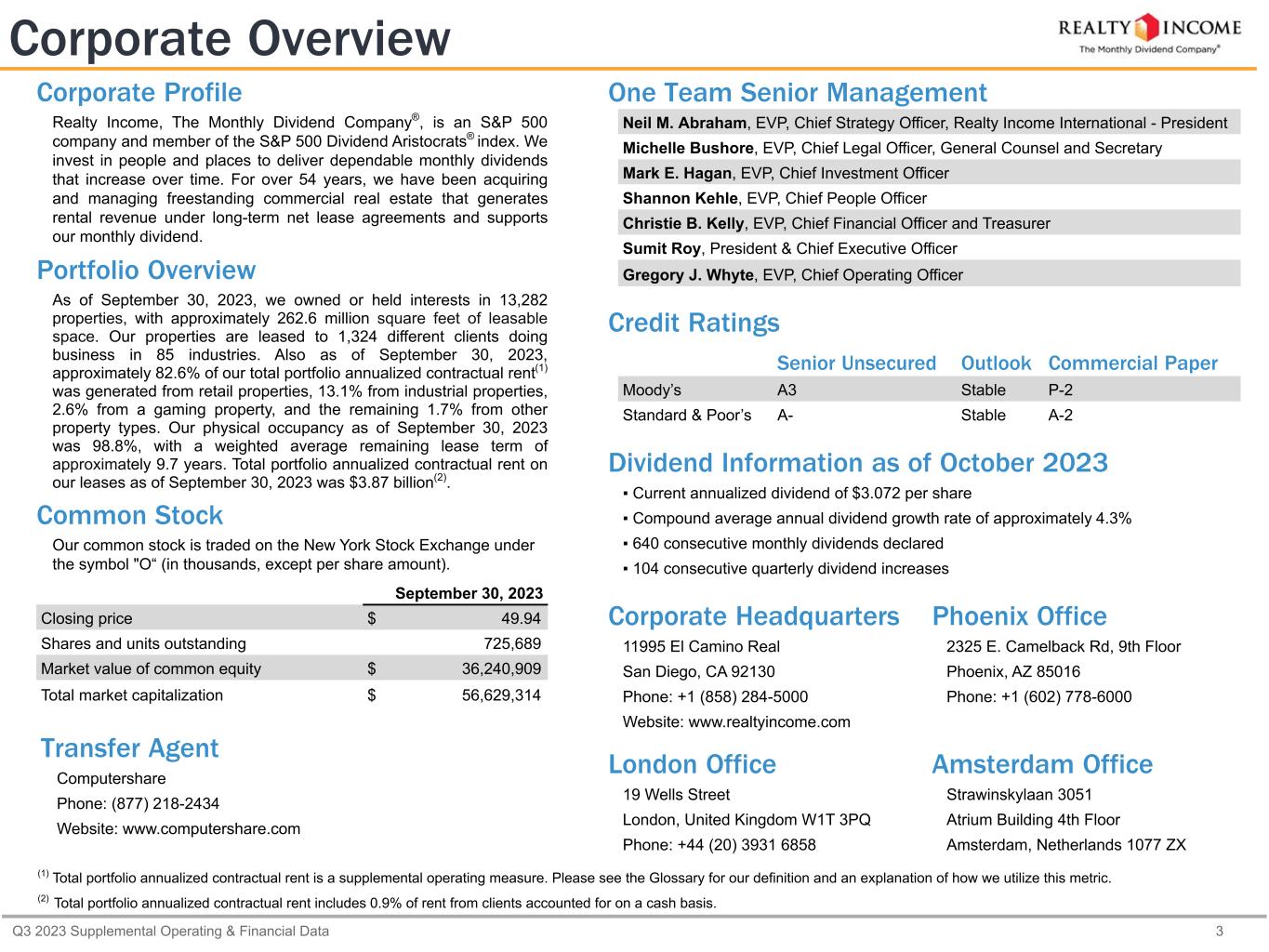Select the Moody's row label
Screen dimensions: 1269x952
(x=652, y=390)
